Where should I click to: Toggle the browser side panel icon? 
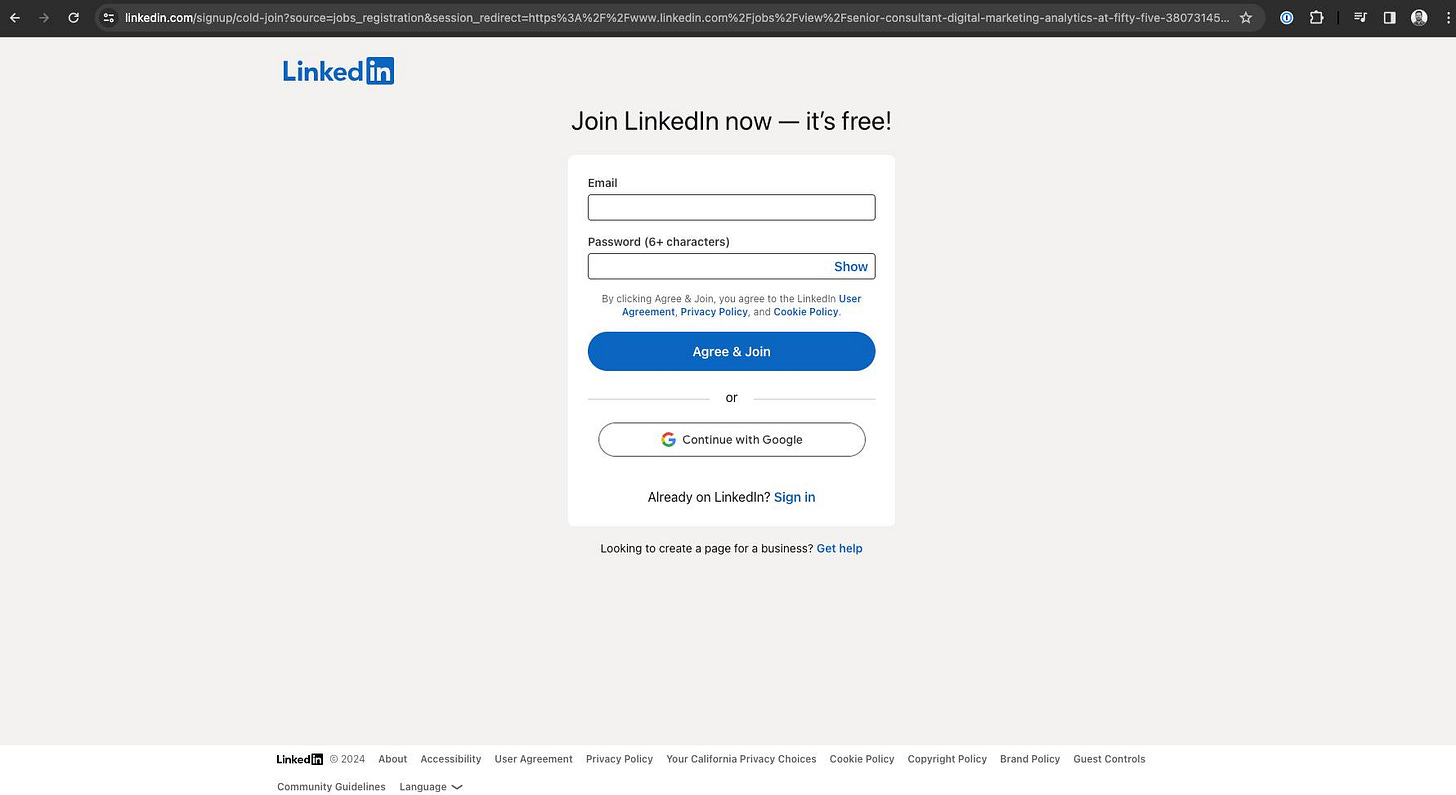(1389, 18)
